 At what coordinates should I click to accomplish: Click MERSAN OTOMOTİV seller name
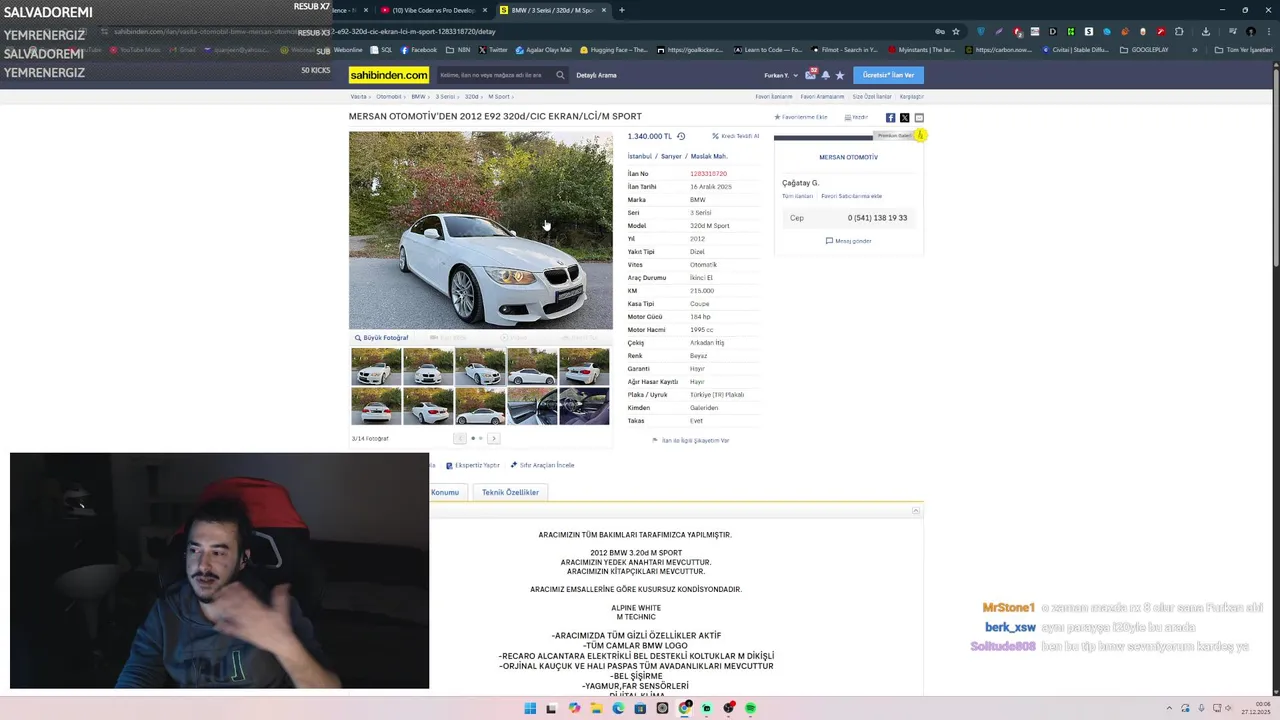tap(848, 157)
